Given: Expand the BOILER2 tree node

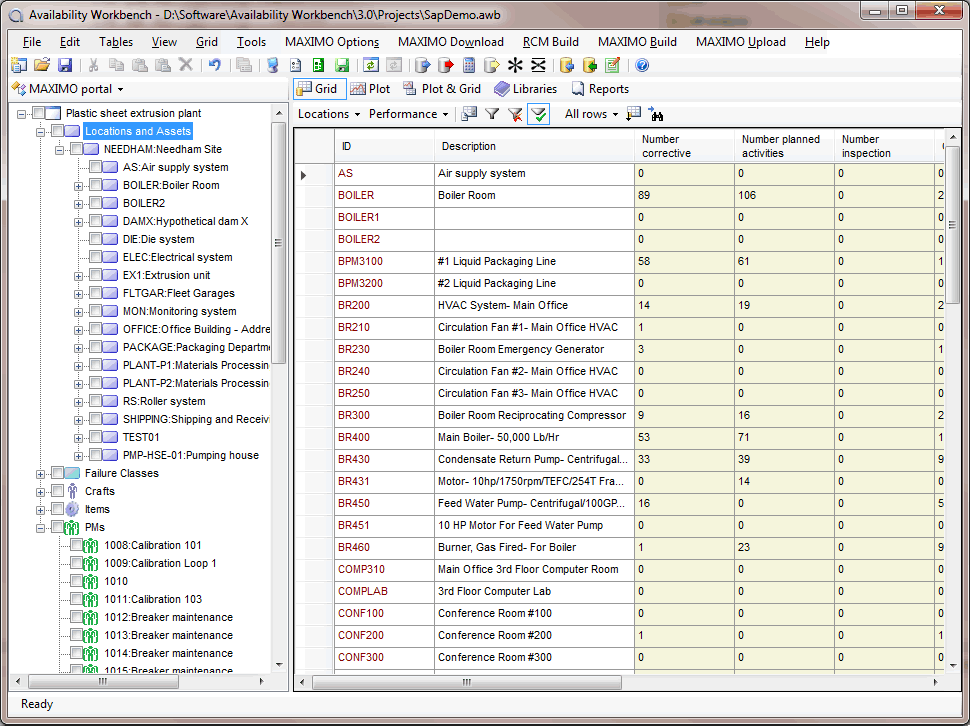Looking at the screenshot, I should pos(77,202).
